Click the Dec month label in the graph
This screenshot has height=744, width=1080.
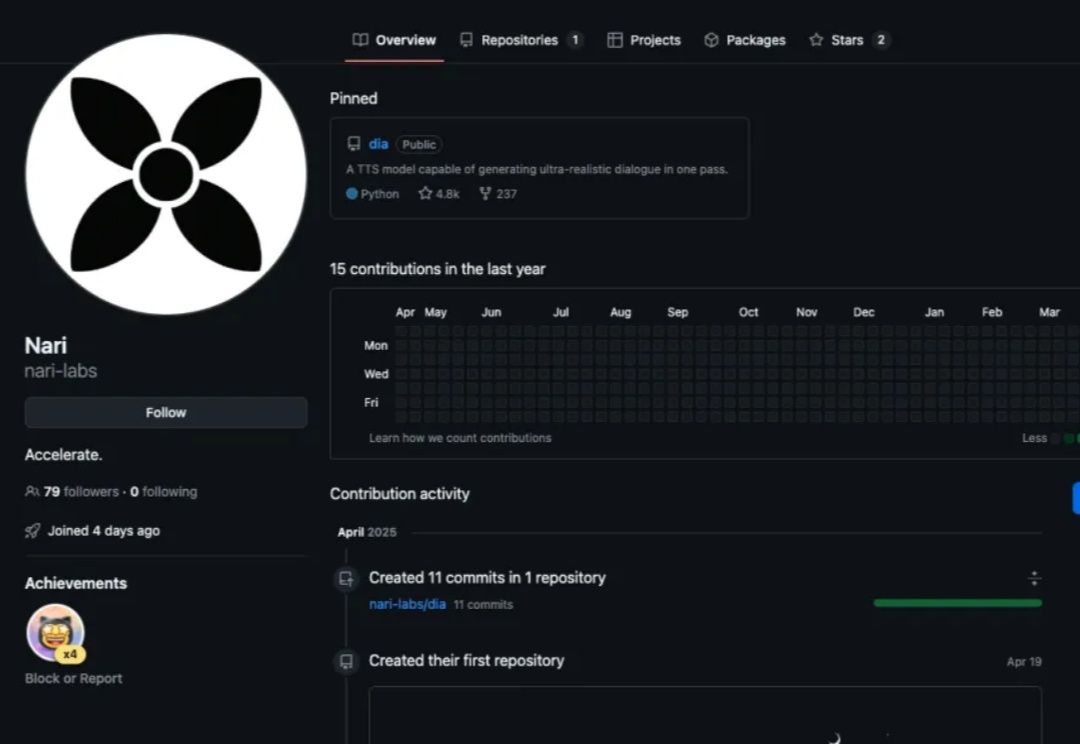pos(864,312)
